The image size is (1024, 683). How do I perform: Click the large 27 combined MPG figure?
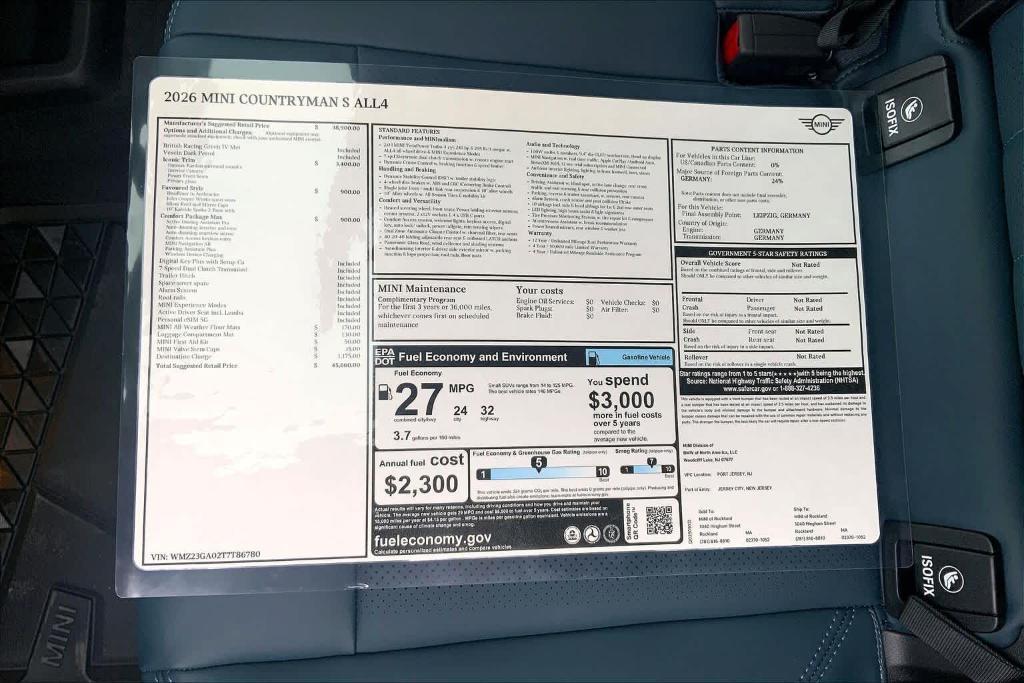tap(419, 400)
